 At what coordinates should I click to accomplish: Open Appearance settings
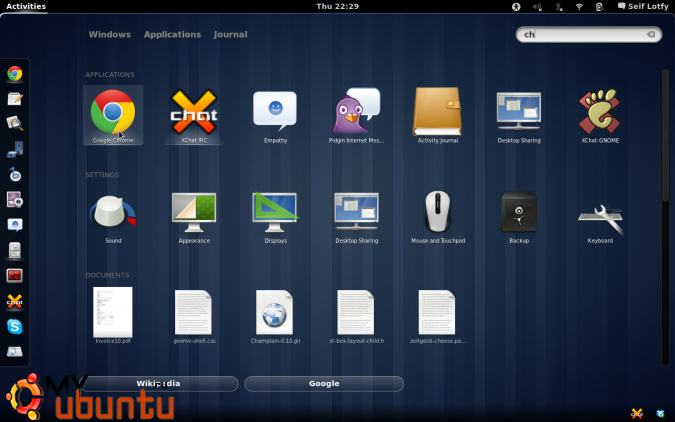[x=194, y=216]
